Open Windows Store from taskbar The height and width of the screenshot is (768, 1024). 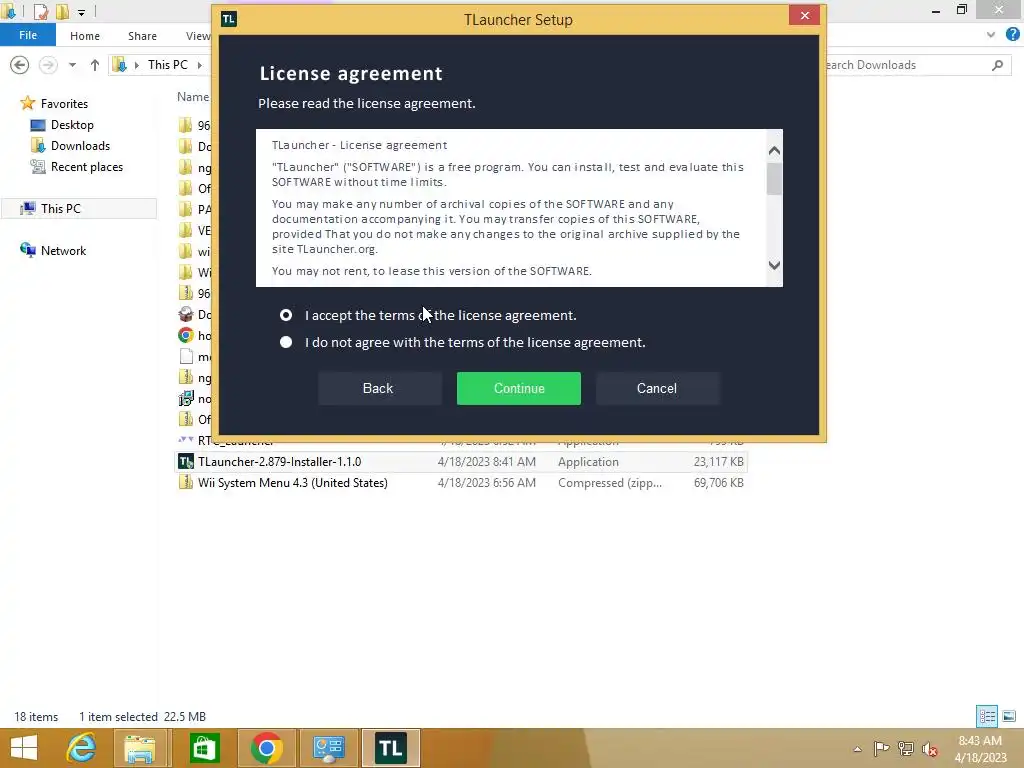(204, 748)
